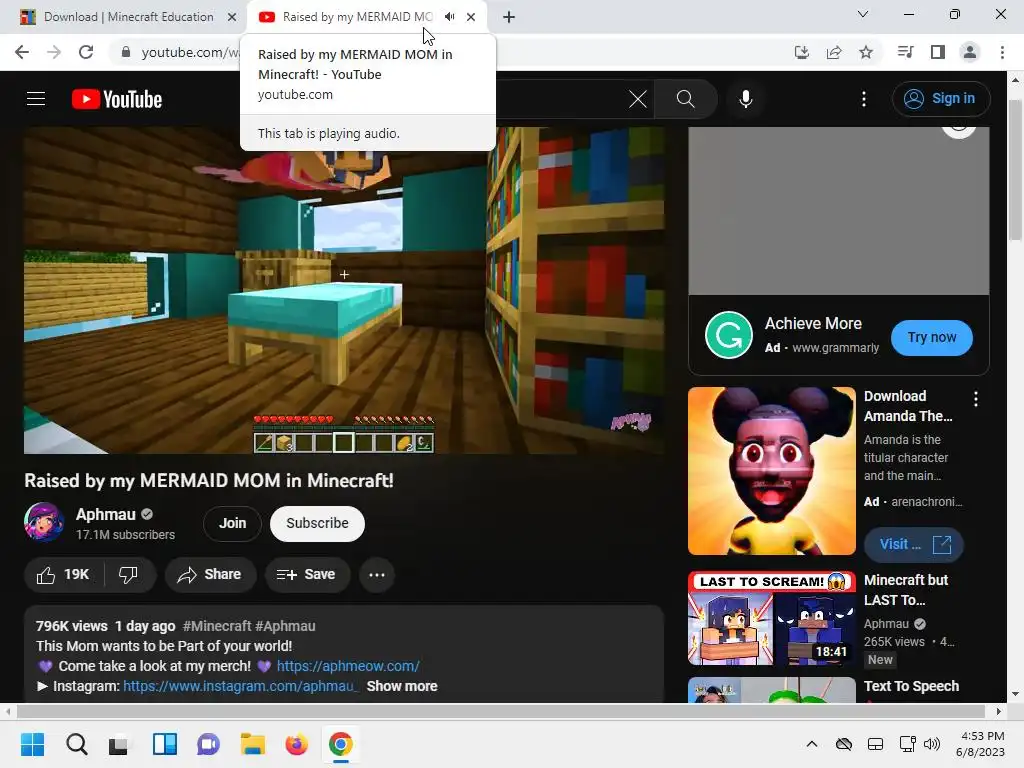This screenshot has height=768, width=1024.
Task: Bookmark this page with the star icon
Action: point(866,52)
